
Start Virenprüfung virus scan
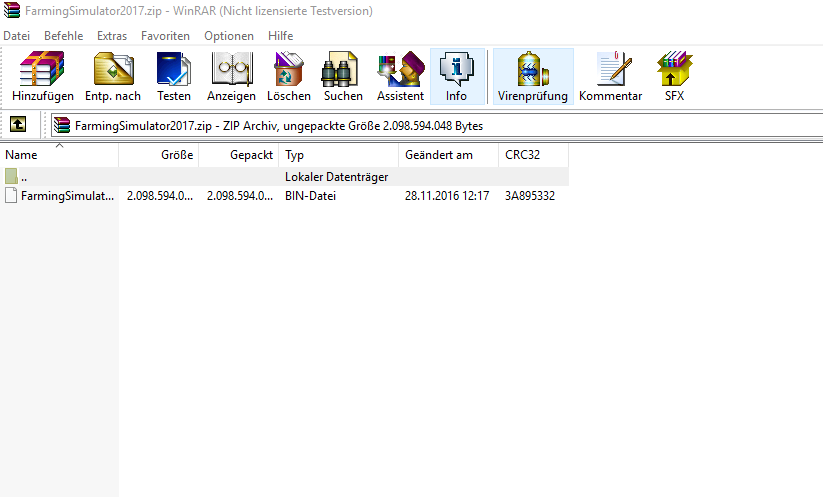pyautogui.click(x=532, y=77)
